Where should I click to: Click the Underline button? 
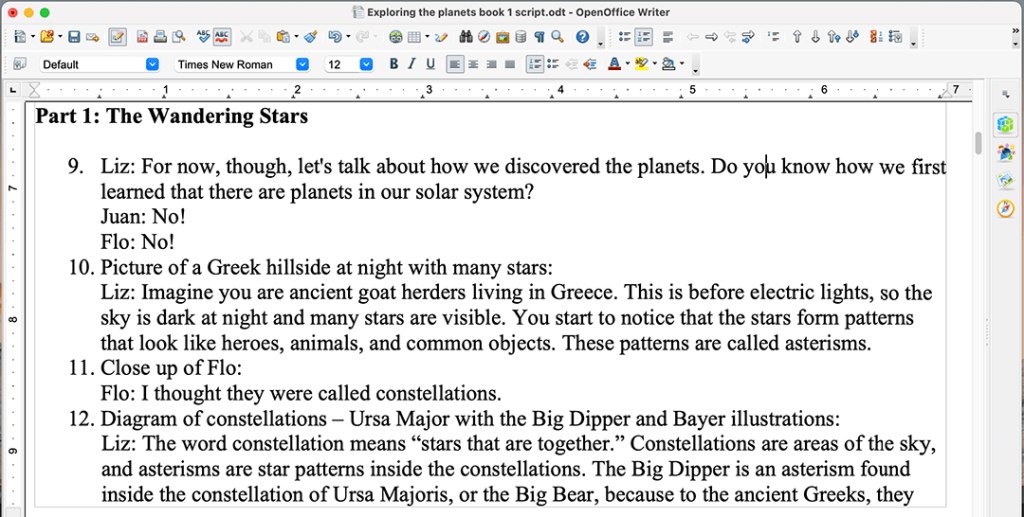430,64
